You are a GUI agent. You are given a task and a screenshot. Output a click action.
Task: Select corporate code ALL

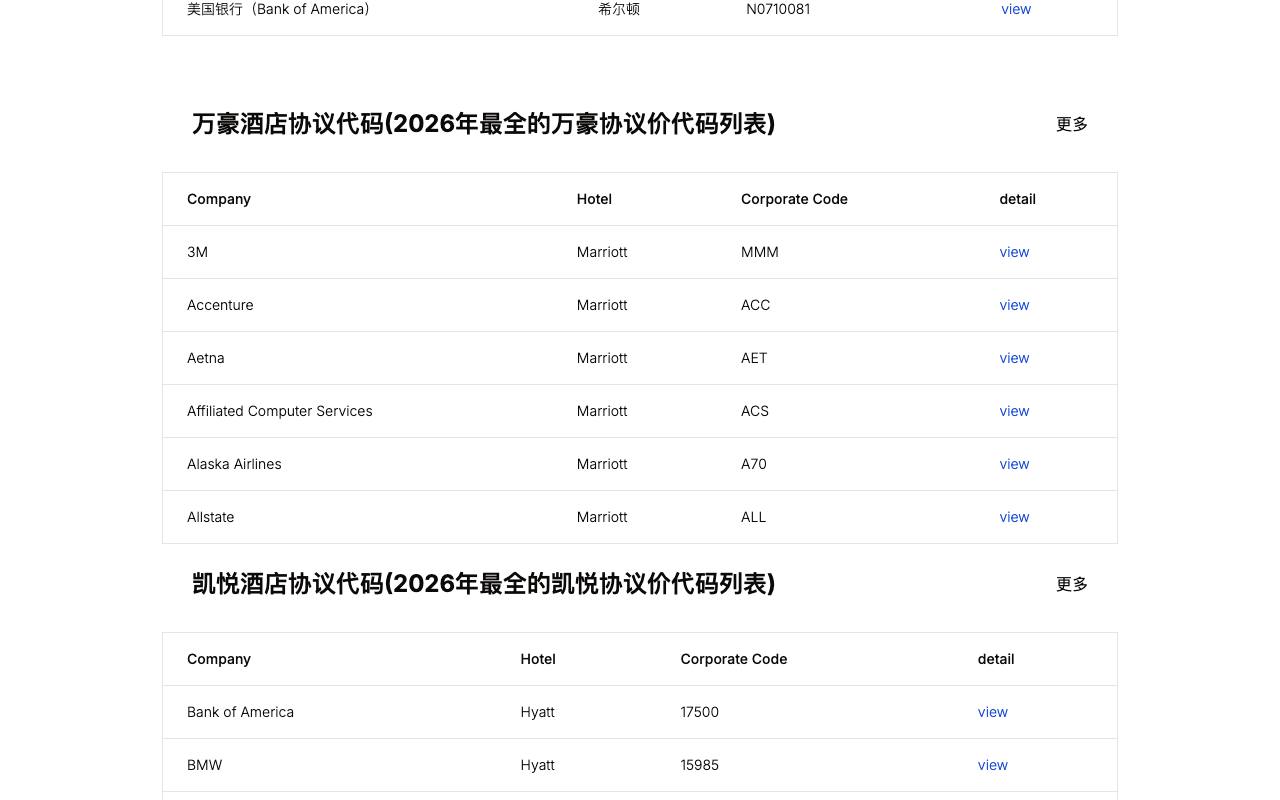point(754,517)
